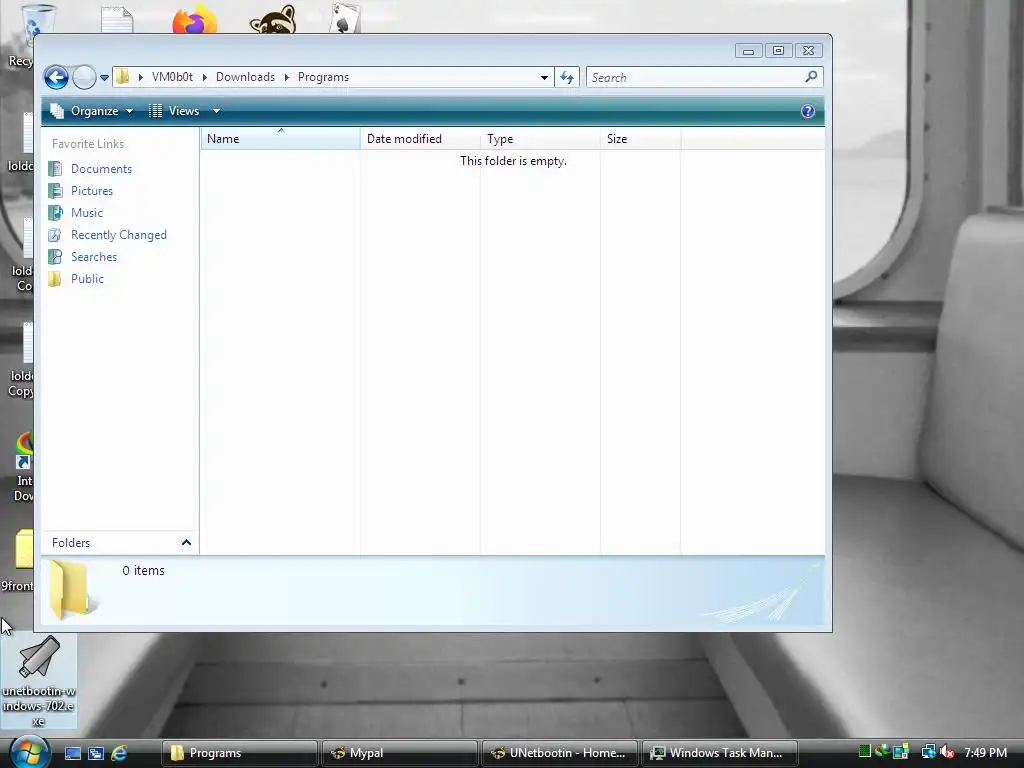This screenshot has height=768, width=1024.
Task: Click the Views button
Action: (x=174, y=111)
